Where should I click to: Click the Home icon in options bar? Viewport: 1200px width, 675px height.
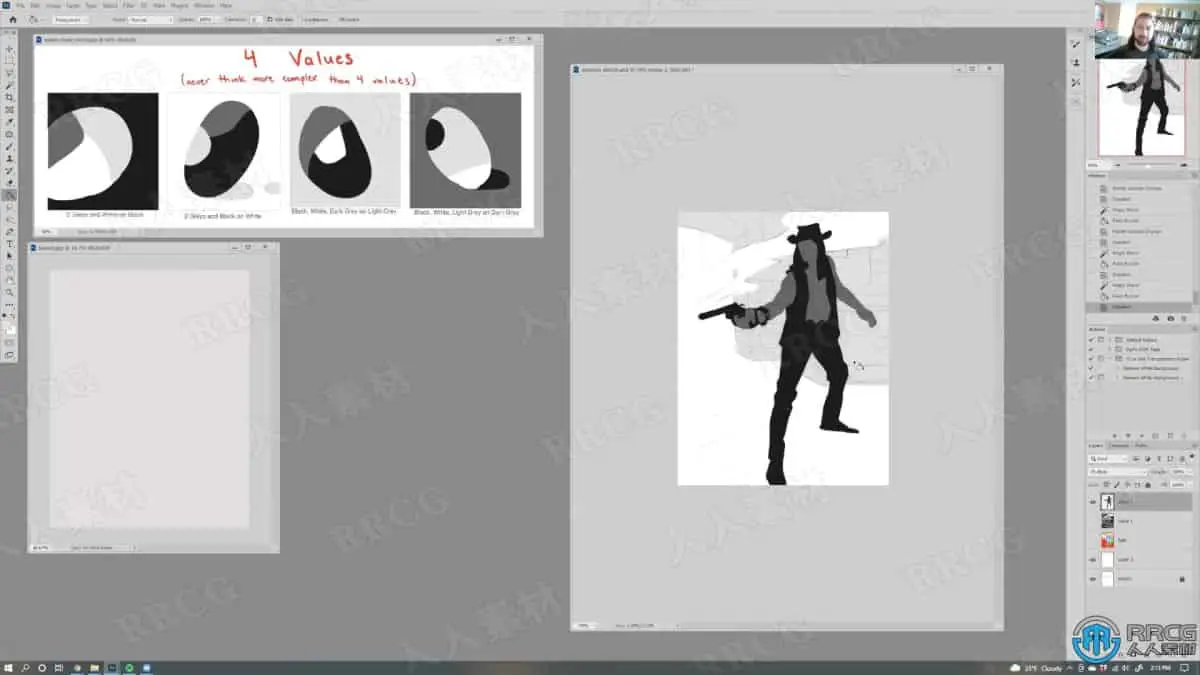pos(12,19)
